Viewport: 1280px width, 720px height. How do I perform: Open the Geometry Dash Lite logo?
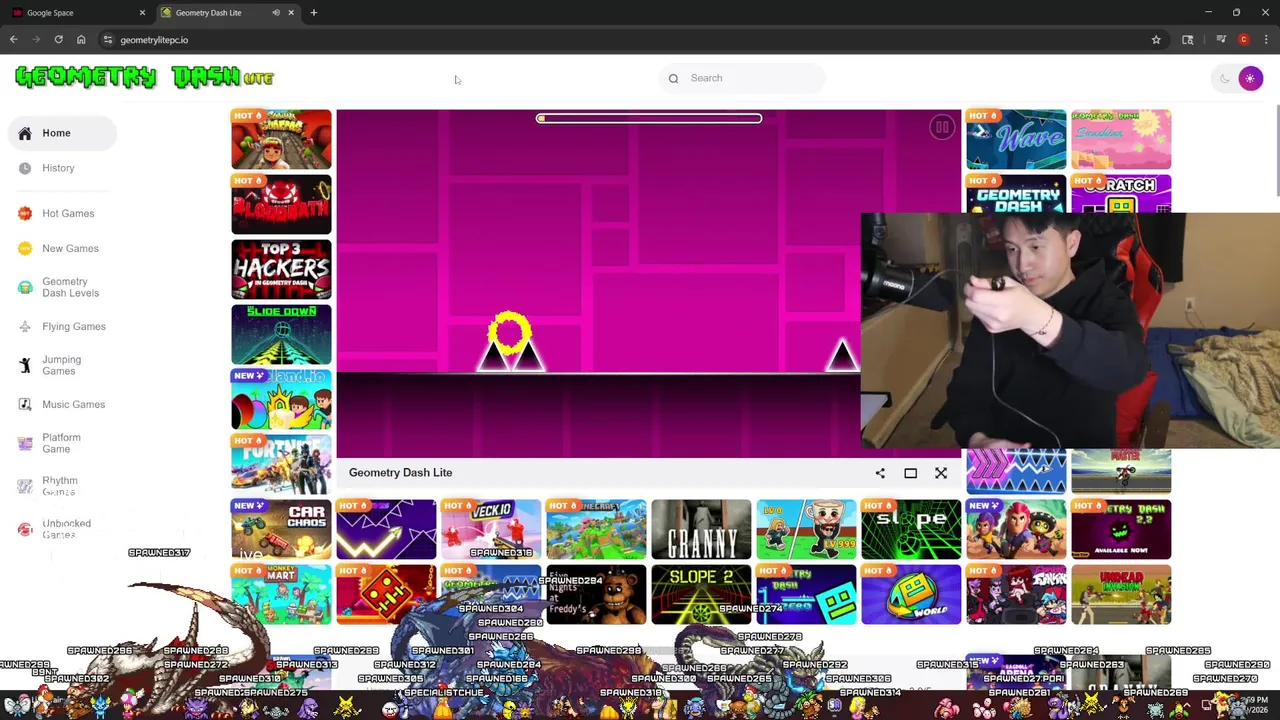[144, 77]
